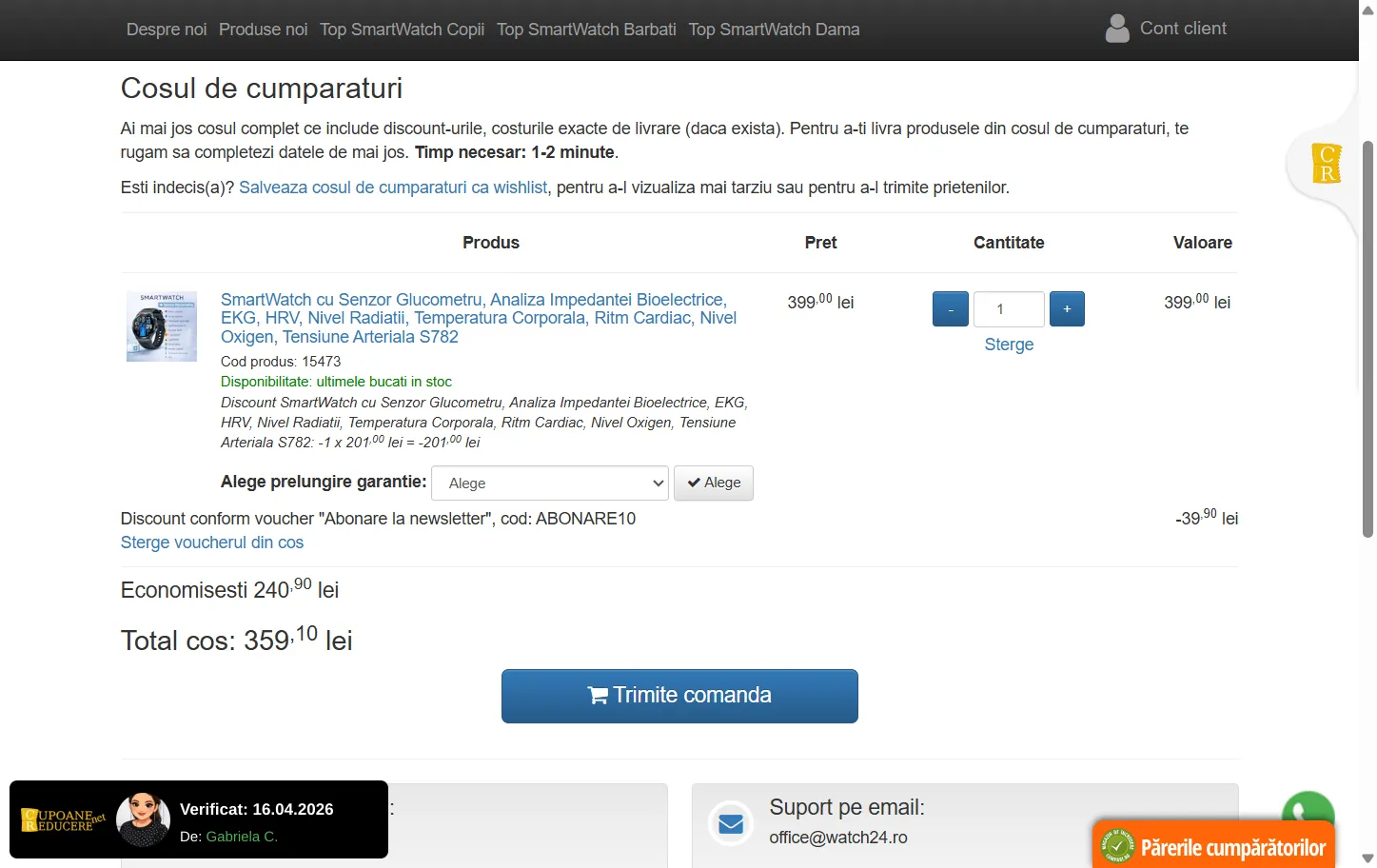Open the Cont client user icon
Screen dimensions: 1377x868
point(1117,29)
